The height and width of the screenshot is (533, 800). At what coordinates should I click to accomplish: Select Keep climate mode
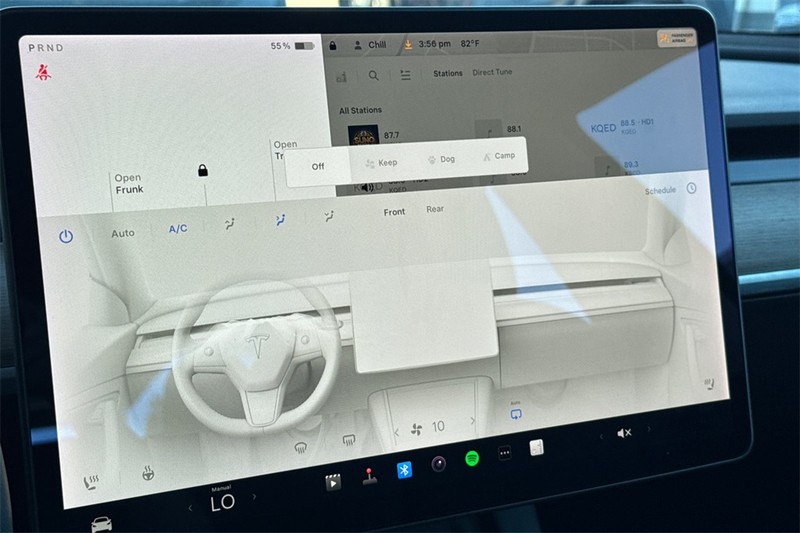382,163
